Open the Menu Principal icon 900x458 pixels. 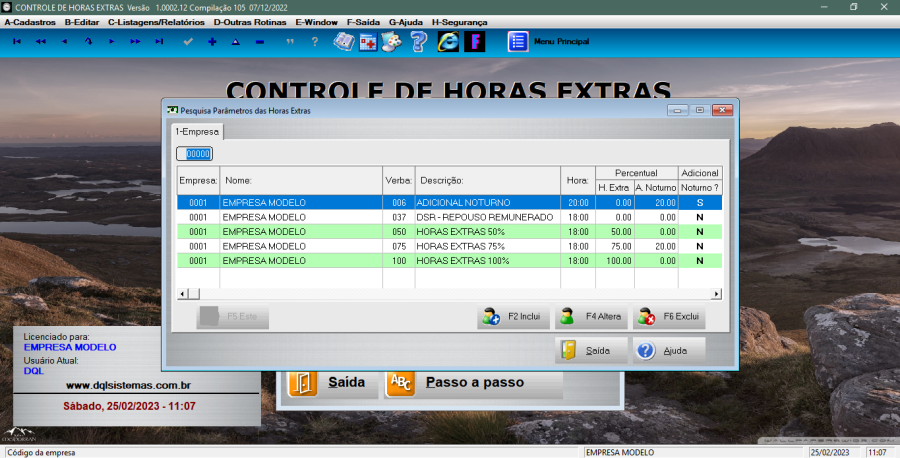(x=517, y=42)
